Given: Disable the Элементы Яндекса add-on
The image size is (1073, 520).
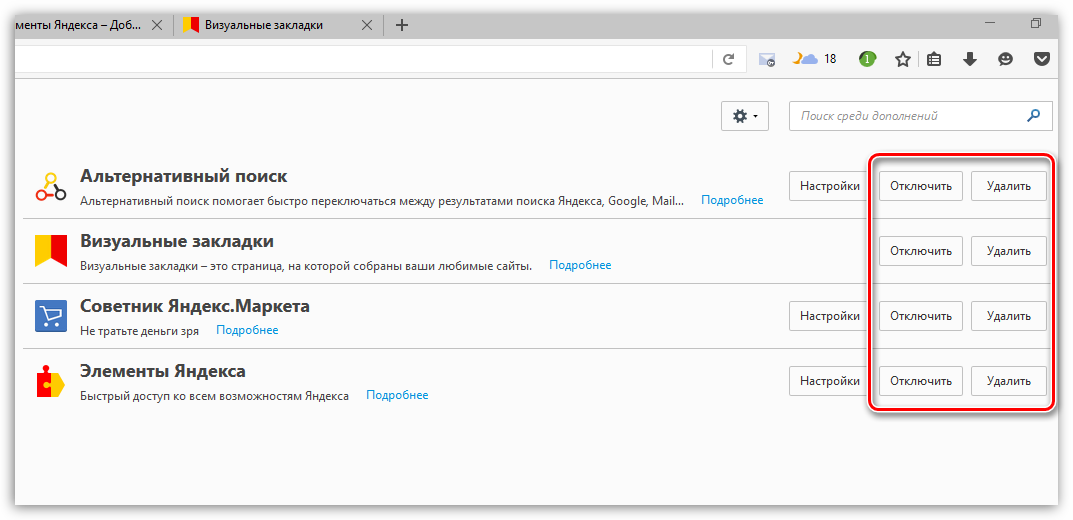Looking at the screenshot, I should point(921,381).
